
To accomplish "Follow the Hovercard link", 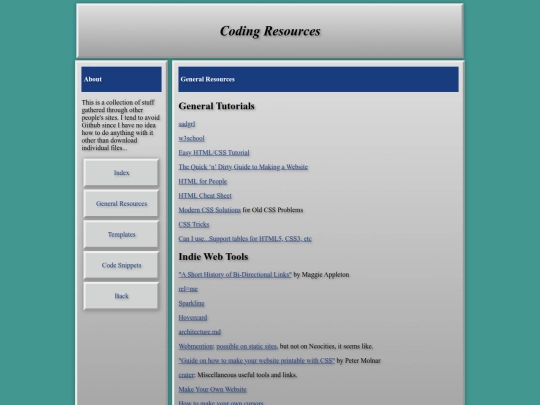I will coord(193,318).
